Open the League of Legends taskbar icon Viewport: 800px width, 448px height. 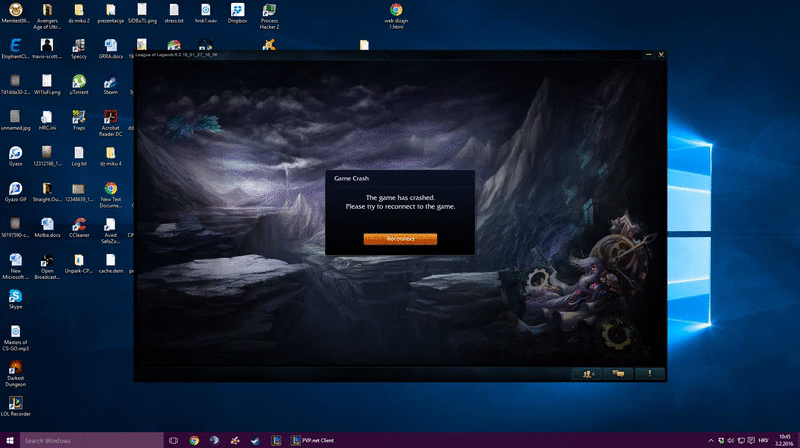276,440
